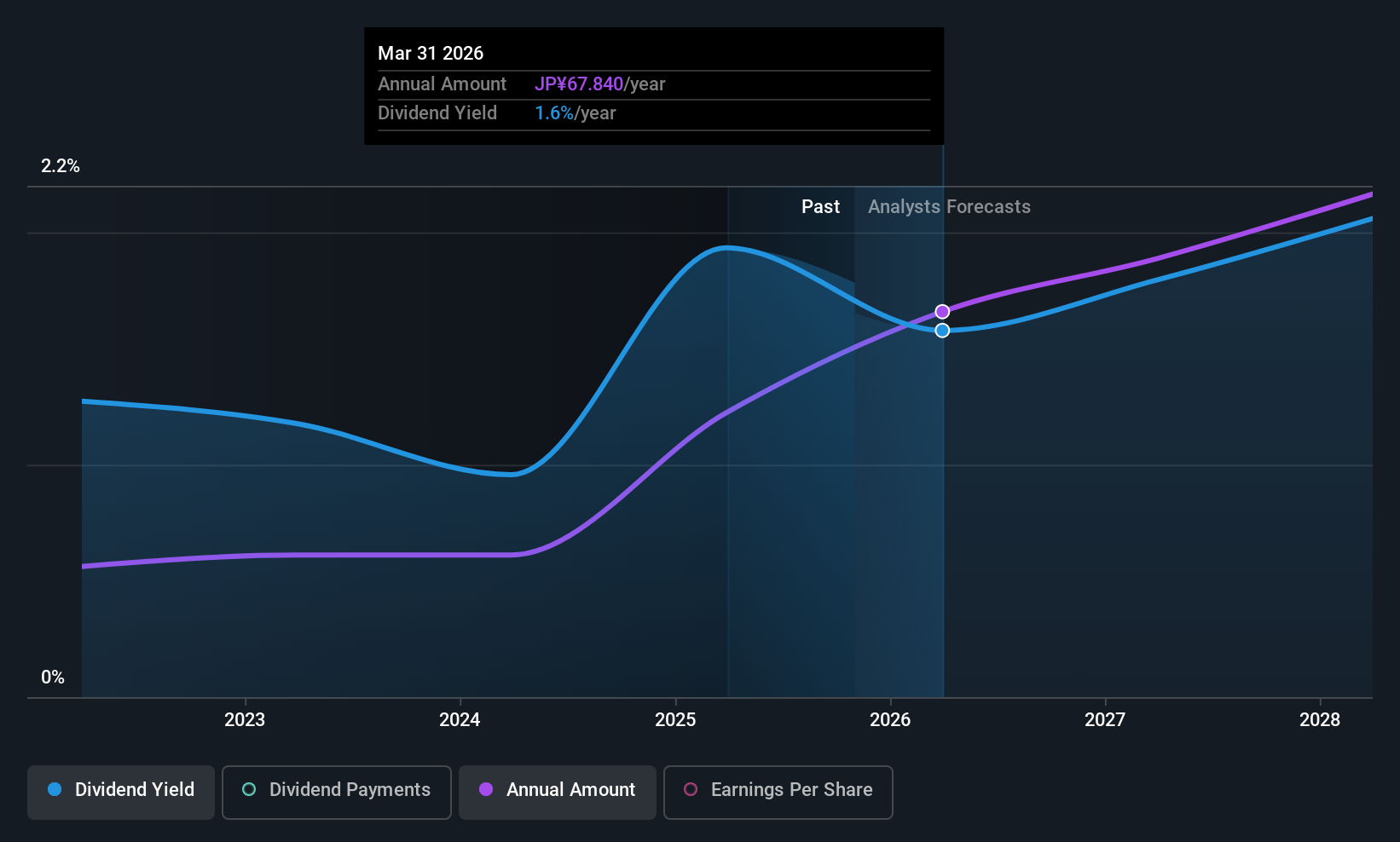Viewport: 1400px width, 842px height.
Task: Click the 2026 x-axis label
Action: (890, 719)
